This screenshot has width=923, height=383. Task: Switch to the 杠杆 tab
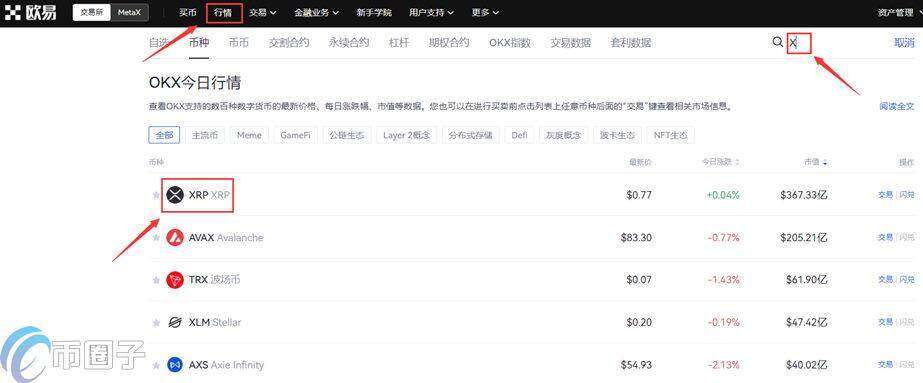pyautogui.click(x=399, y=42)
